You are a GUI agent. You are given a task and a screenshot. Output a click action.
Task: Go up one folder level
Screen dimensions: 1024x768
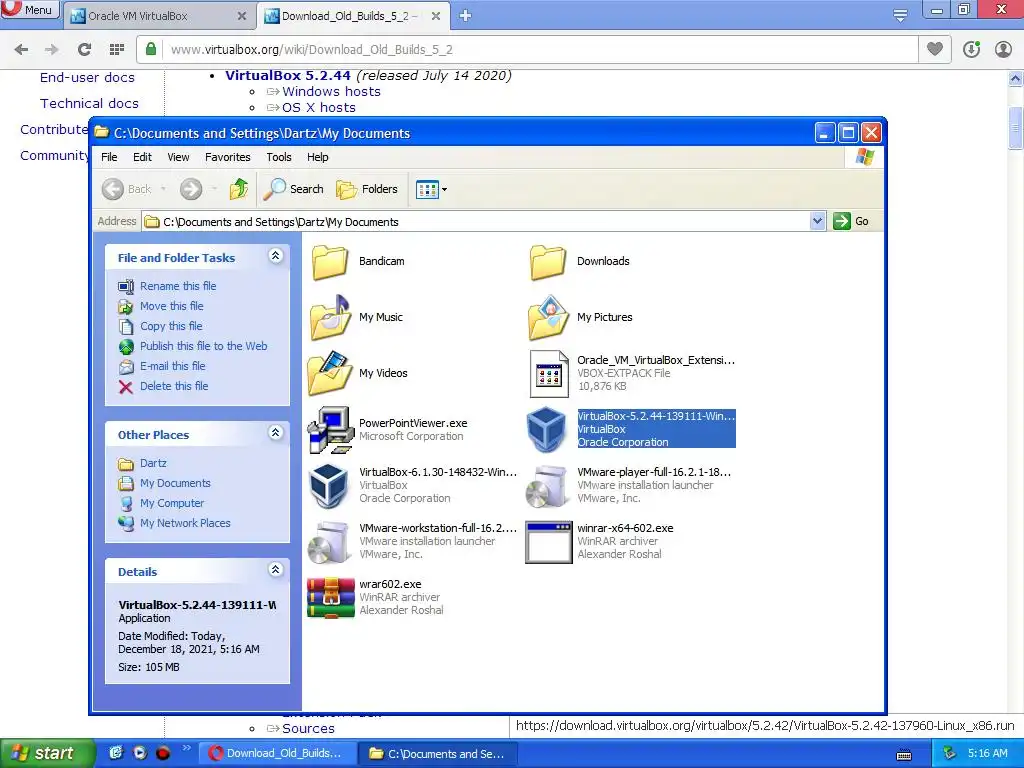tap(238, 189)
